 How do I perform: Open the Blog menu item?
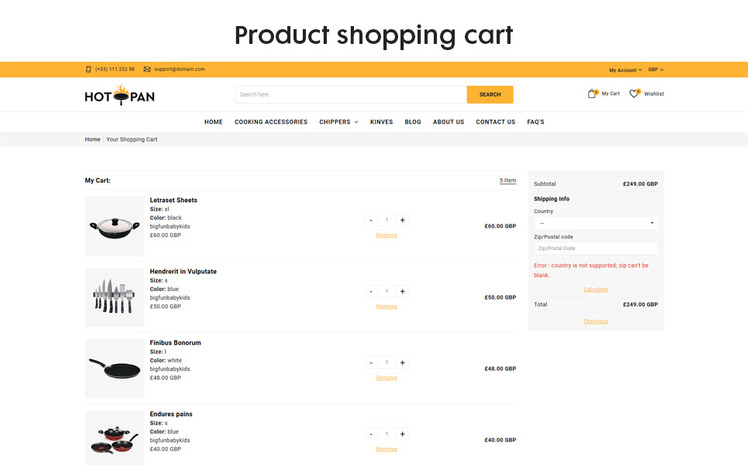point(413,122)
